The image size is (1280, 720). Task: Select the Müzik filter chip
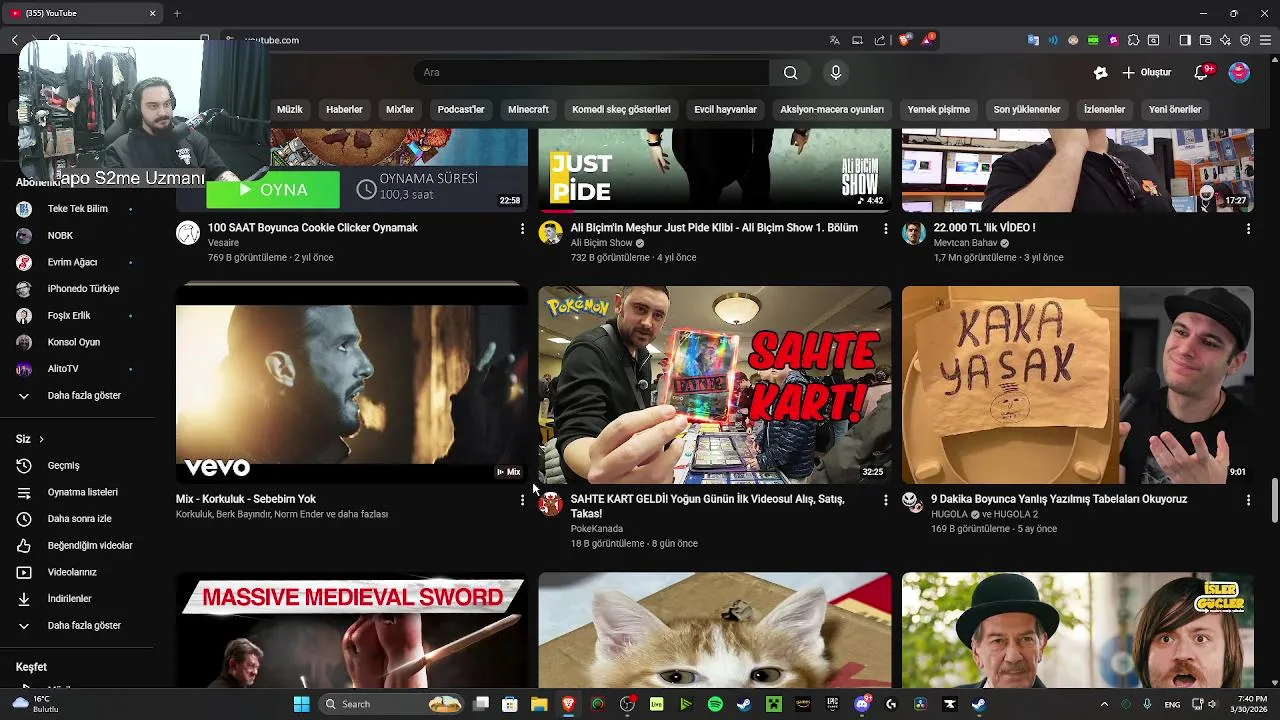pyautogui.click(x=289, y=109)
